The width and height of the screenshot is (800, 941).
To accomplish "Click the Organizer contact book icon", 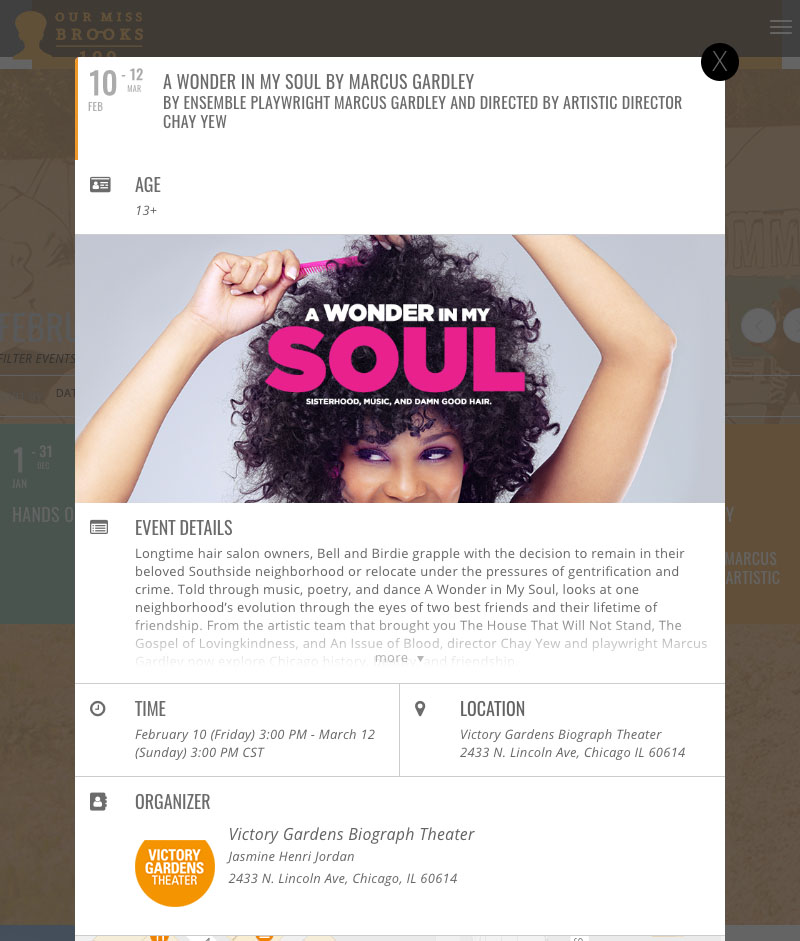I will pos(98,802).
